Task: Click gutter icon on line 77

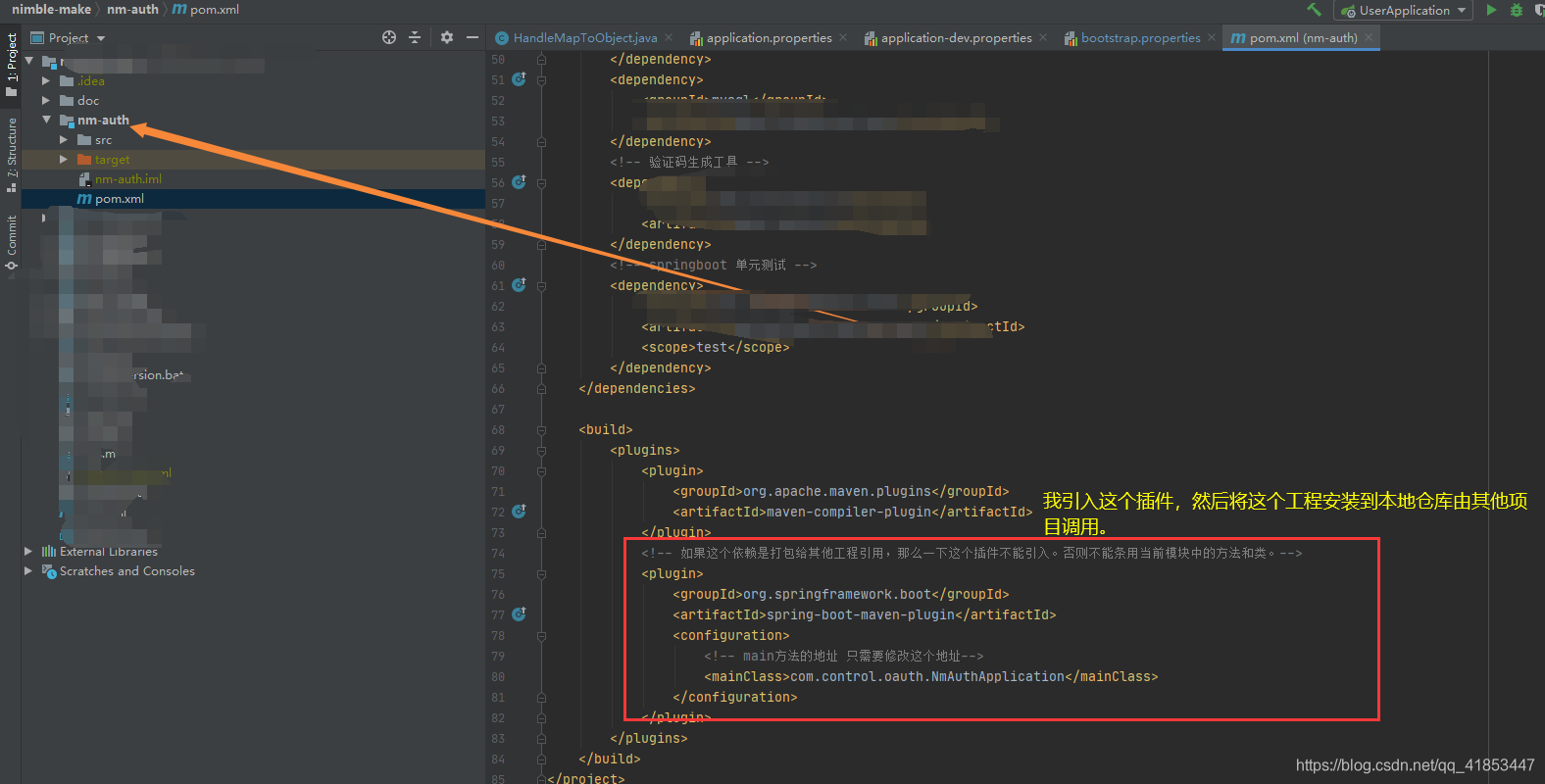Action: coord(519,614)
